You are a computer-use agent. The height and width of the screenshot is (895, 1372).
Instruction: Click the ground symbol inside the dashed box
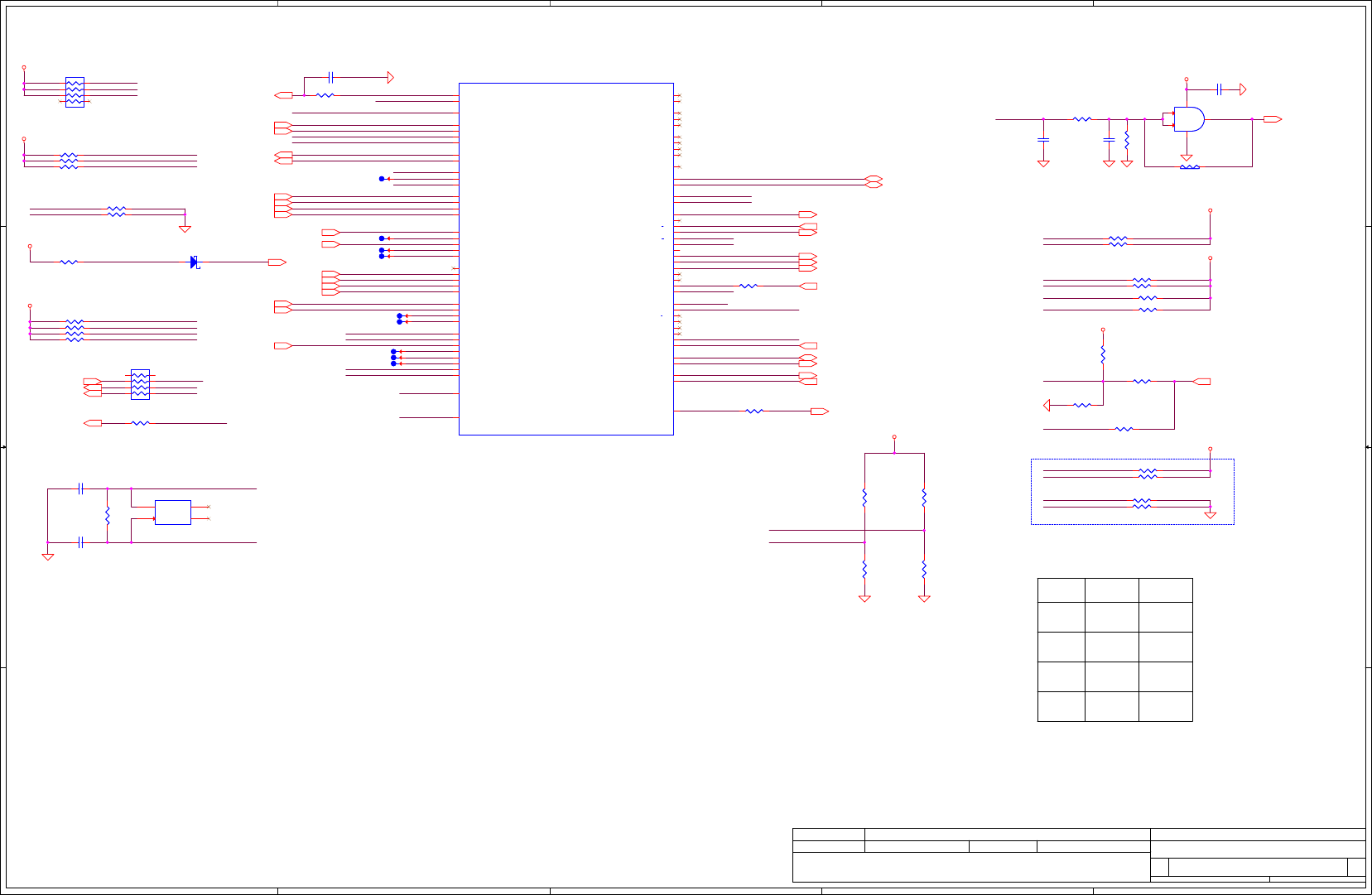pyautogui.click(x=1211, y=515)
